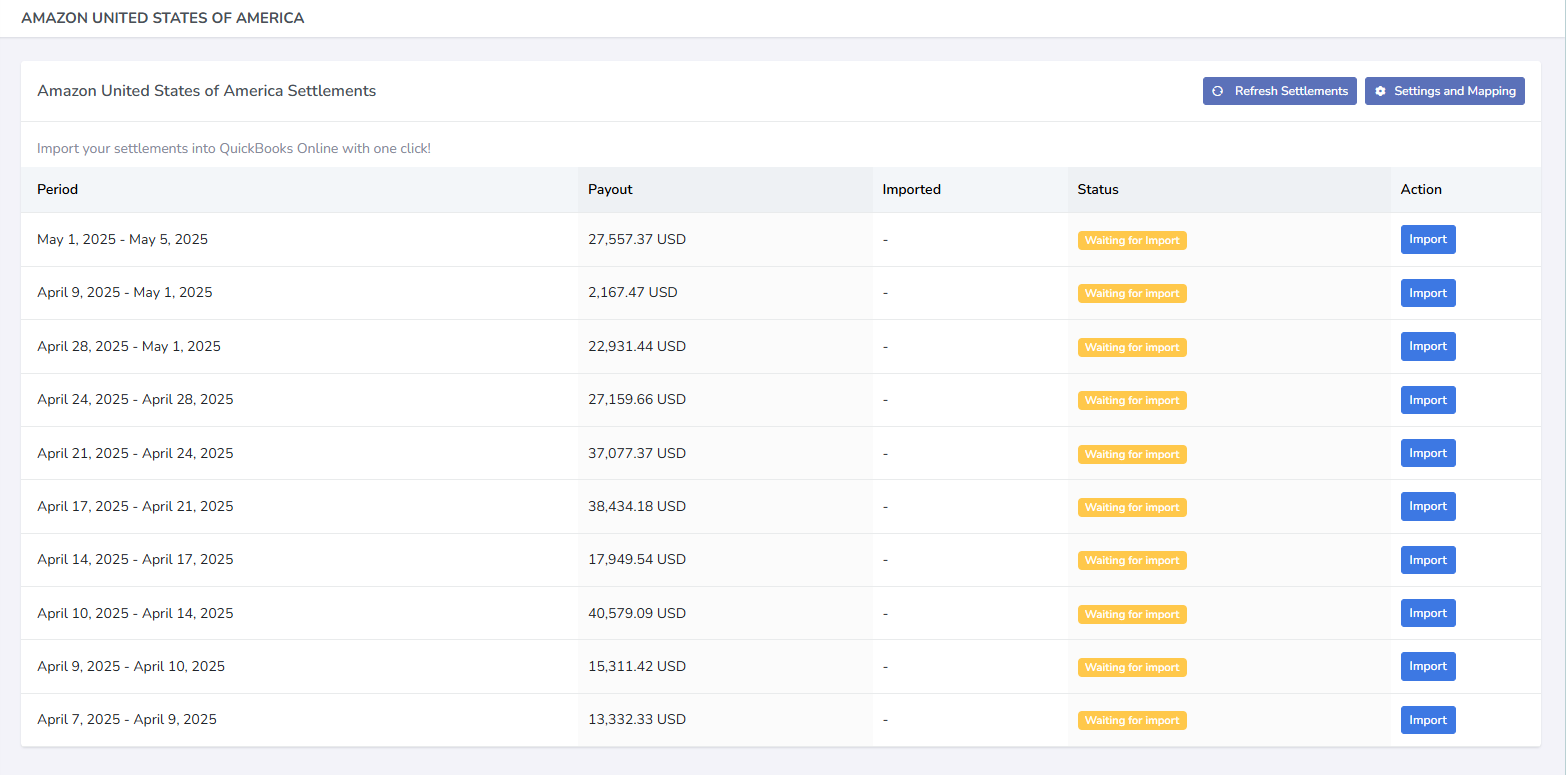Import the April 17 - April 21 settlement
Image resolution: width=1566 pixels, height=775 pixels.
(x=1428, y=507)
